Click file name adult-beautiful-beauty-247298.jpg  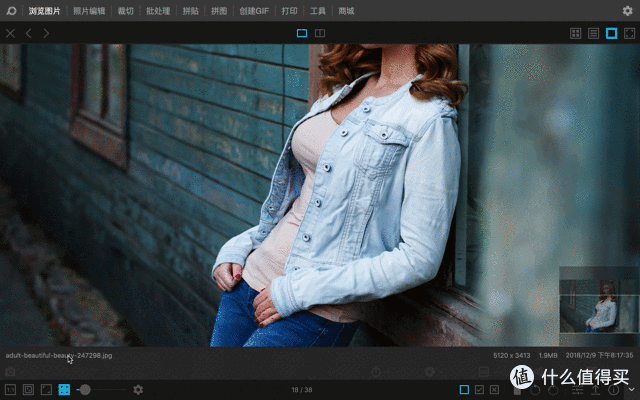(x=59, y=356)
